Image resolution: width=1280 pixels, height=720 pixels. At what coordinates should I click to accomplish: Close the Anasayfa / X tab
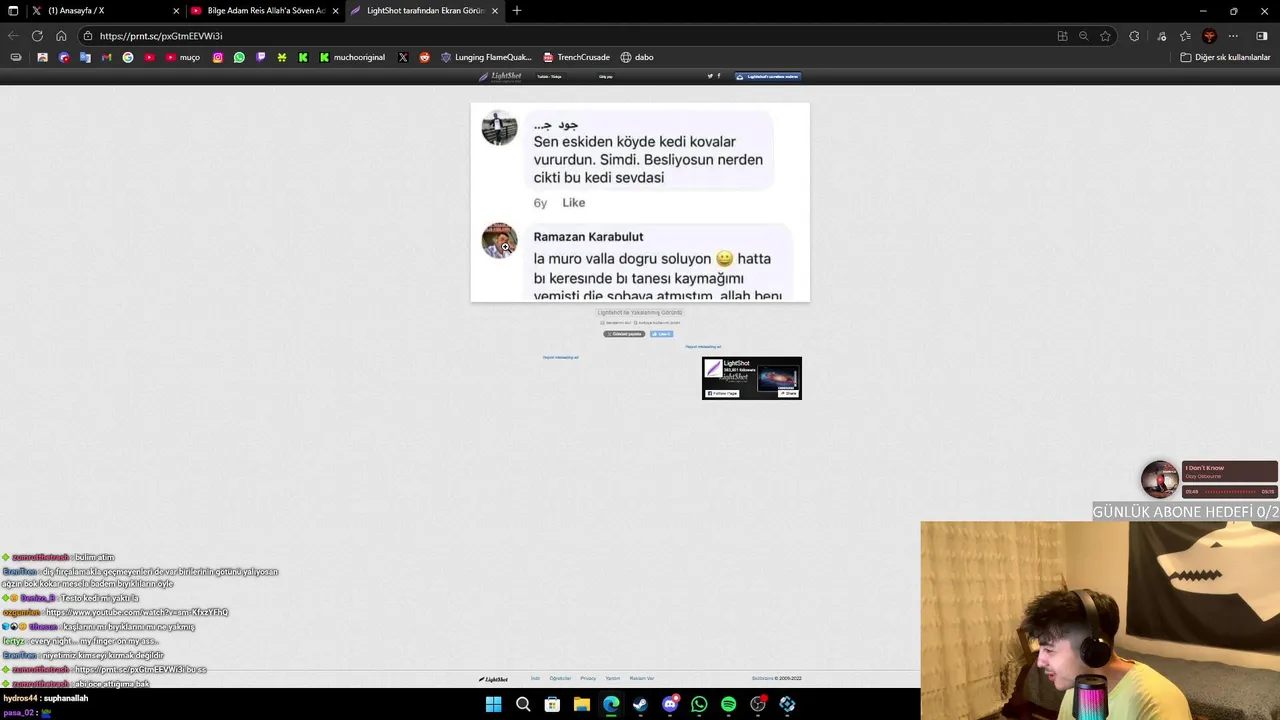tap(176, 11)
